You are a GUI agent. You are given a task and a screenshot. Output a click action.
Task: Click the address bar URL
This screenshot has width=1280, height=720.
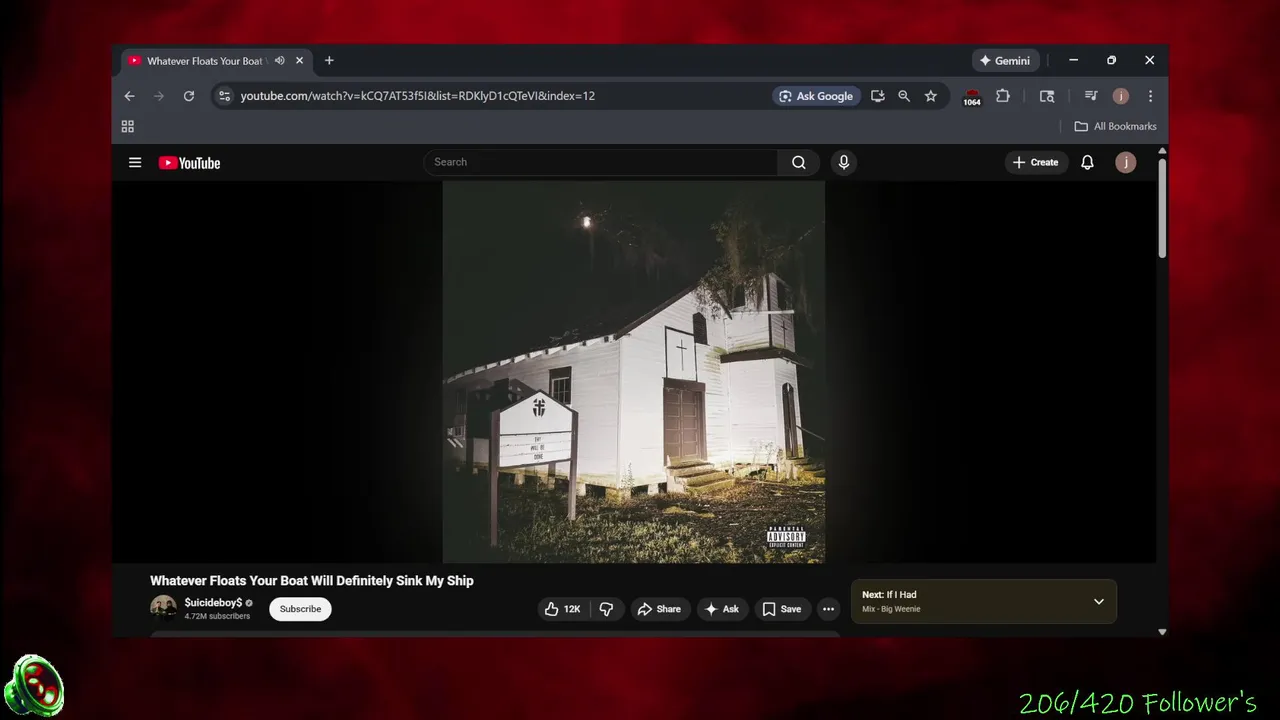418,96
